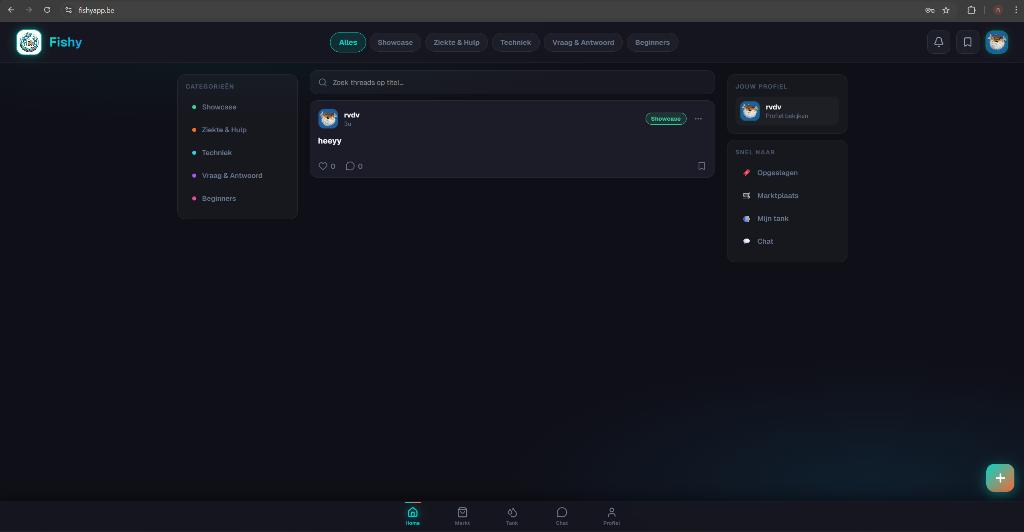Viewport: 1024px width, 532px height.
Task: Open Profiel in bottom navigation
Action: 611,515
